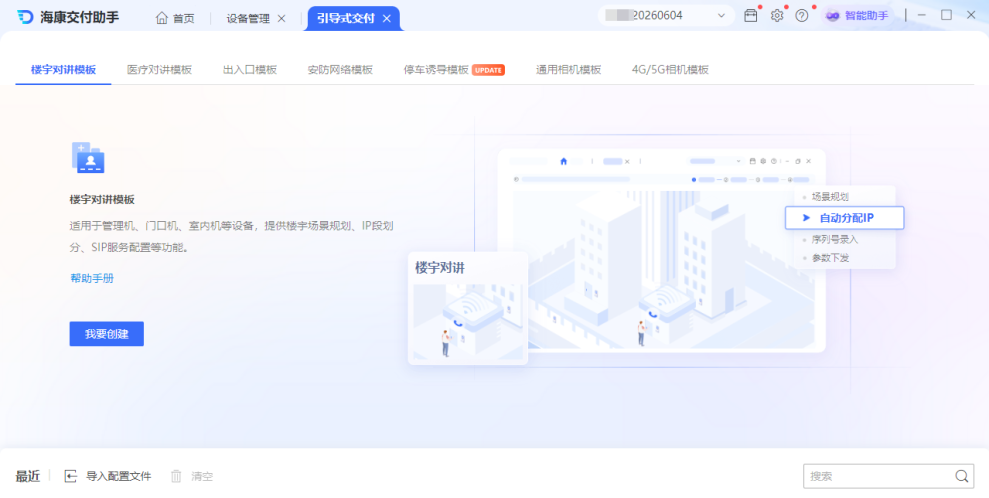989x498 pixels.
Task: Open the 帮助手册 link
Action: click(x=92, y=278)
